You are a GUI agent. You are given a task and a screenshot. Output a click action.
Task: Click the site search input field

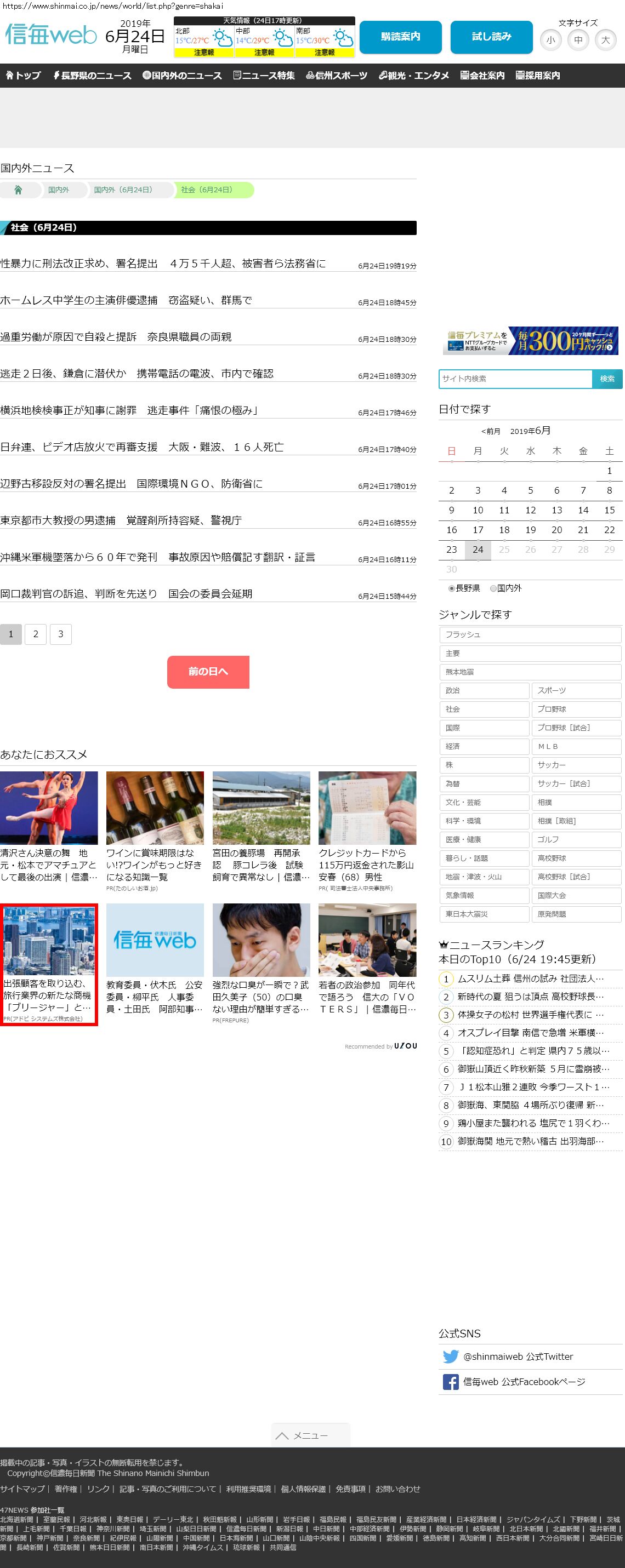click(x=515, y=379)
